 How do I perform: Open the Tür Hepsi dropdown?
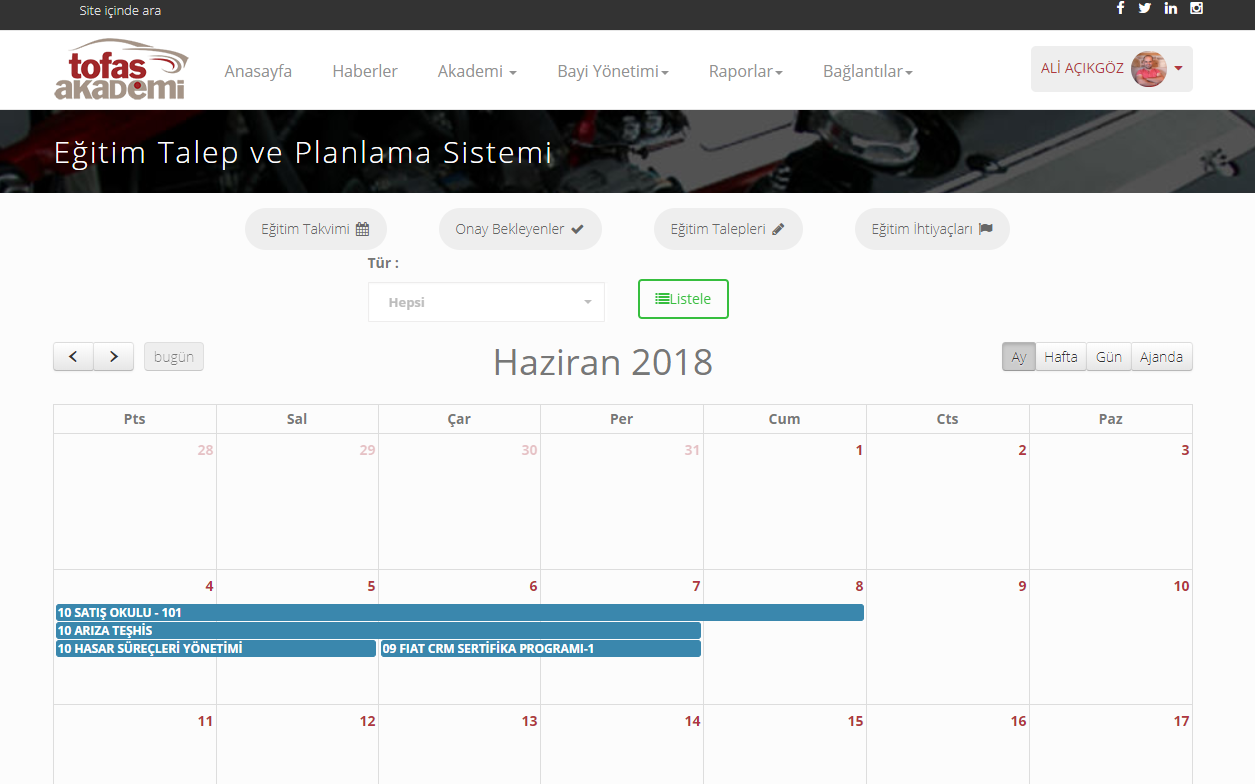coord(486,302)
